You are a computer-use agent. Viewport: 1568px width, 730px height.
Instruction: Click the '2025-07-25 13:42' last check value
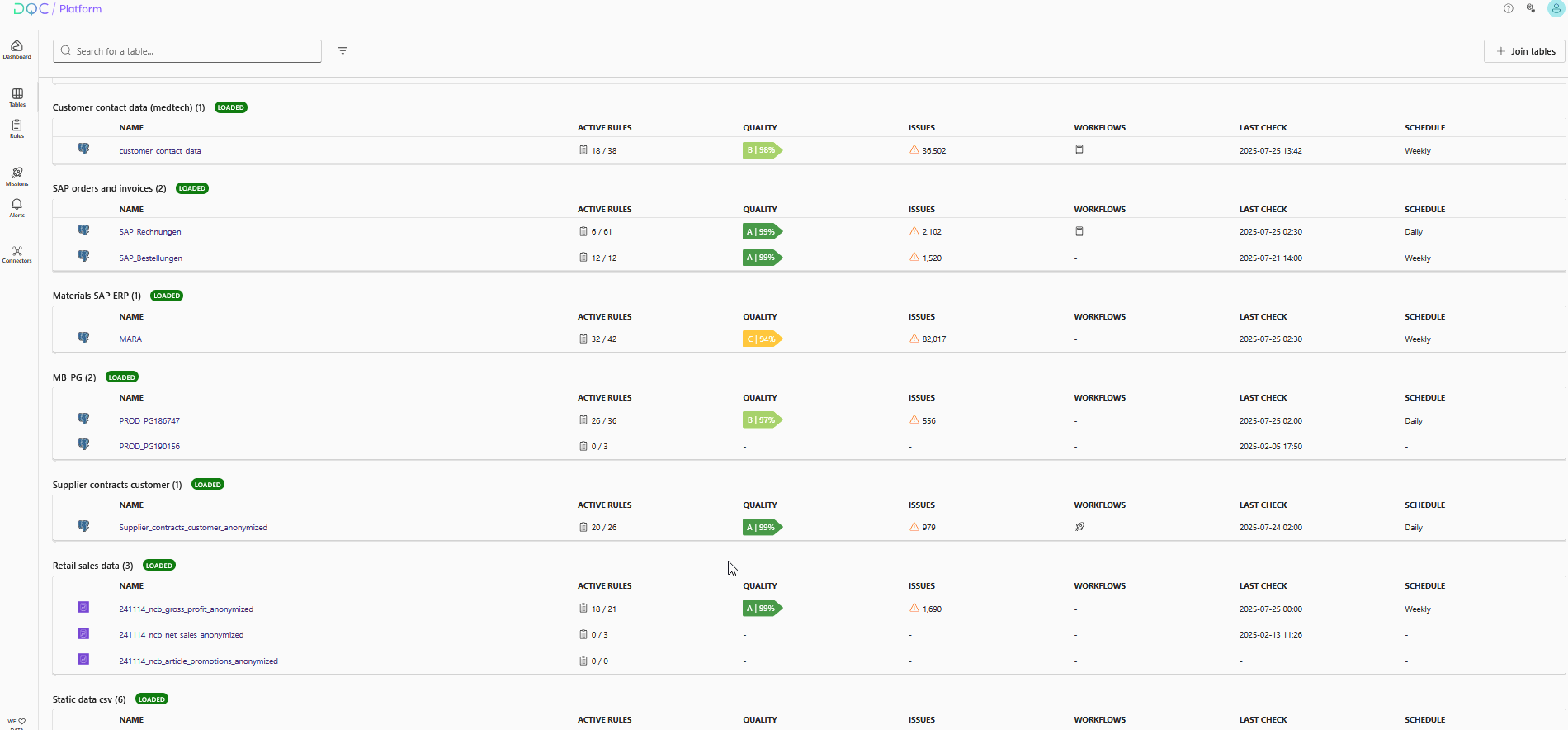(1271, 151)
